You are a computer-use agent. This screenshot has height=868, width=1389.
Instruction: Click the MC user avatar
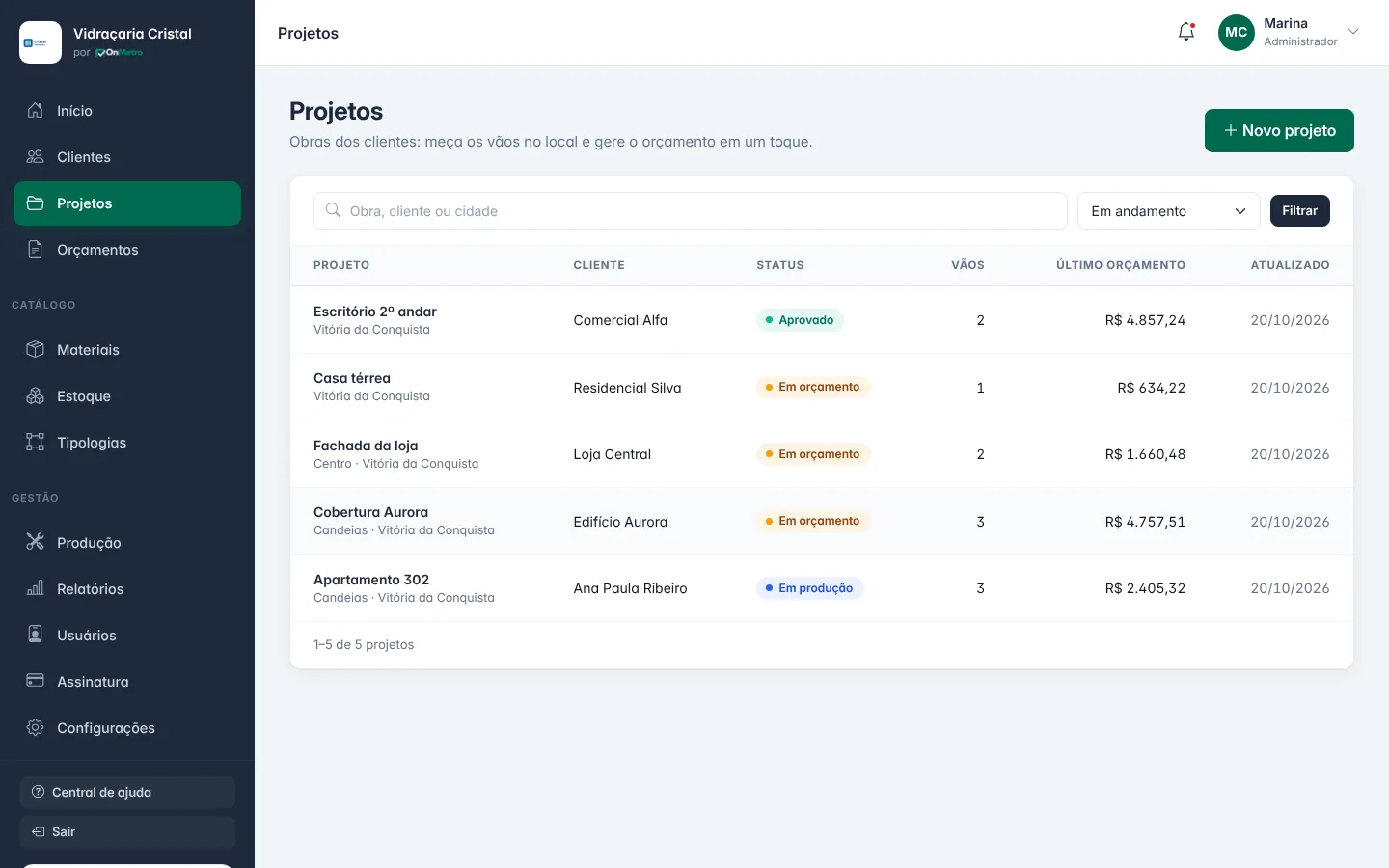pos(1236,33)
